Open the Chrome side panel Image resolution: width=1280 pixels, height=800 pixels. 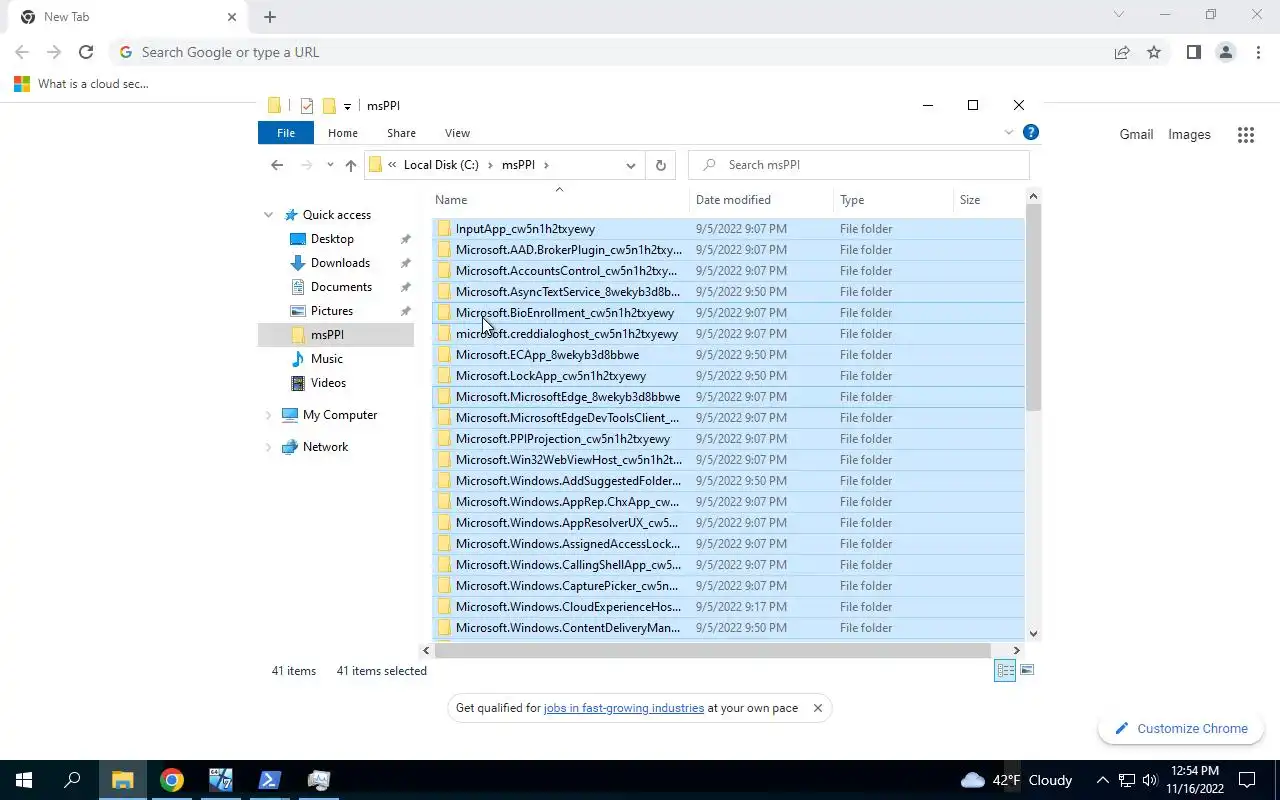1193,52
